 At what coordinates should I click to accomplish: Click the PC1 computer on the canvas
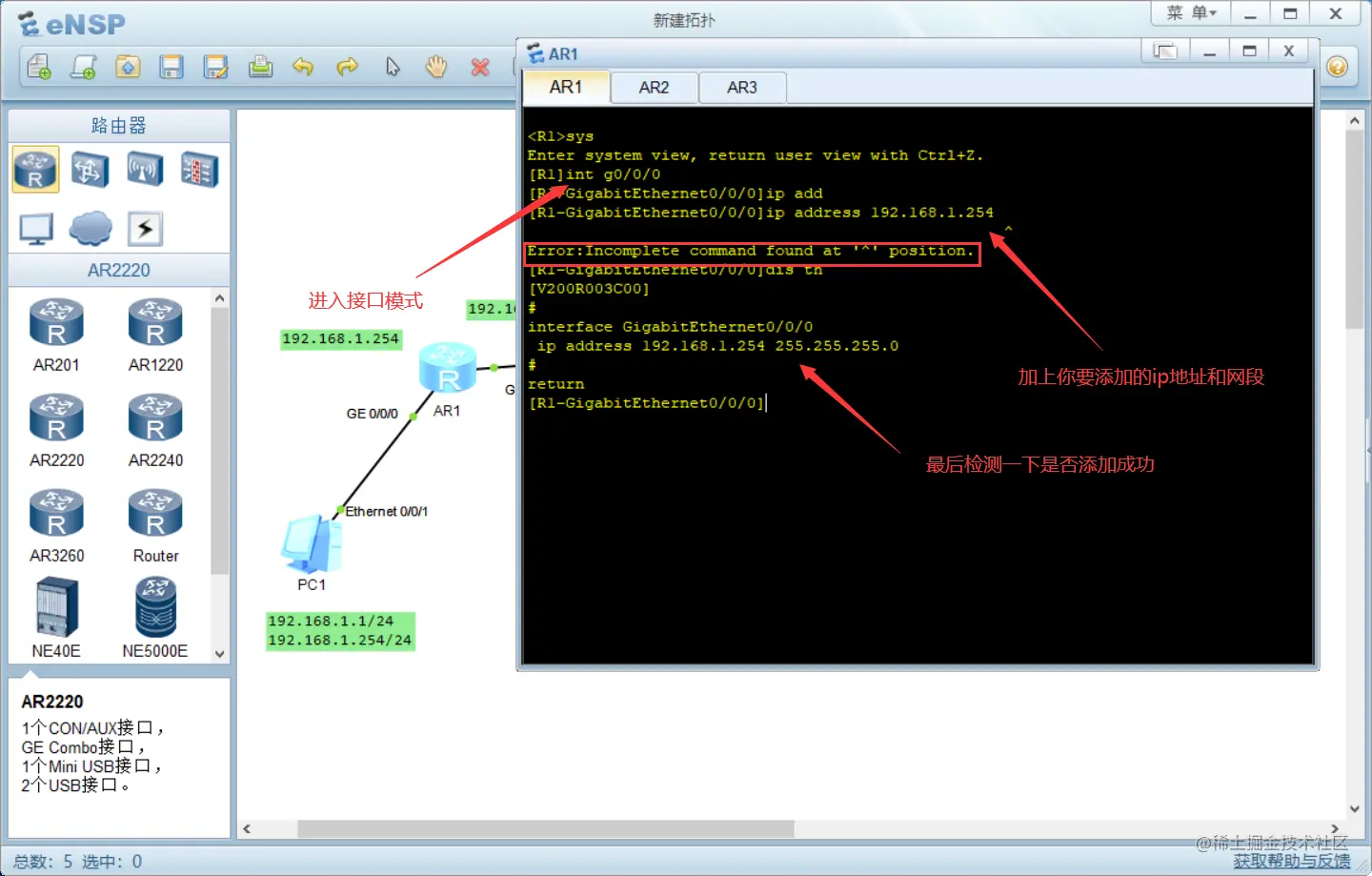pyautogui.click(x=312, y=545)
